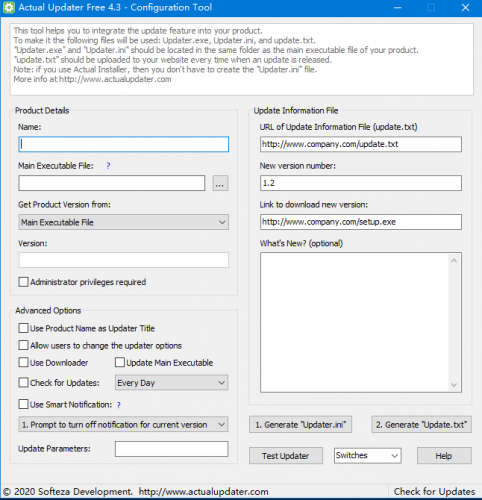Screen dimensions: 482x500
Task: Focus the Update Parameters input field
Action: coord(171,449)
